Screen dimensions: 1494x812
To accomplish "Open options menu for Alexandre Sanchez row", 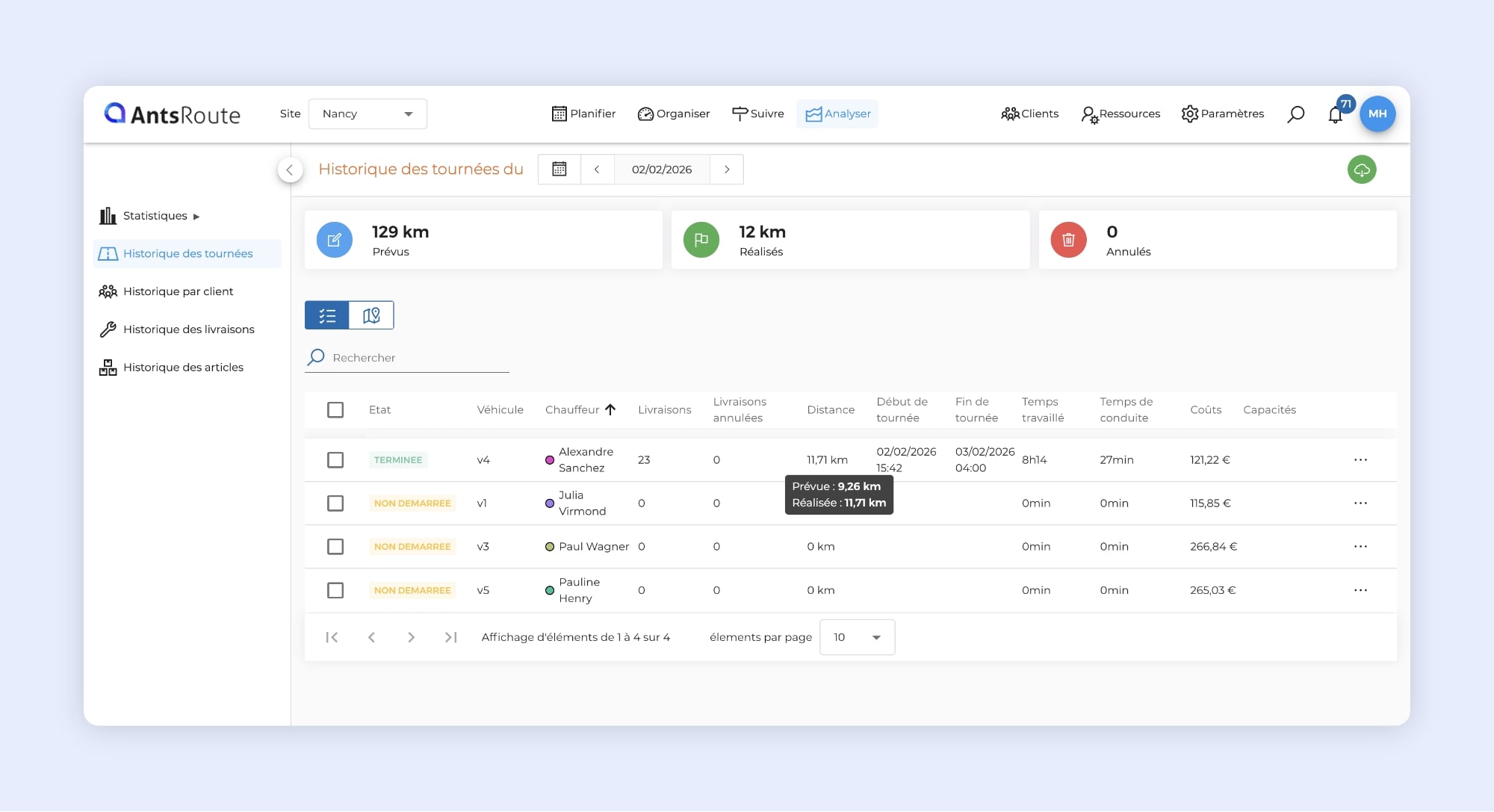I will tap(1360, 460).
